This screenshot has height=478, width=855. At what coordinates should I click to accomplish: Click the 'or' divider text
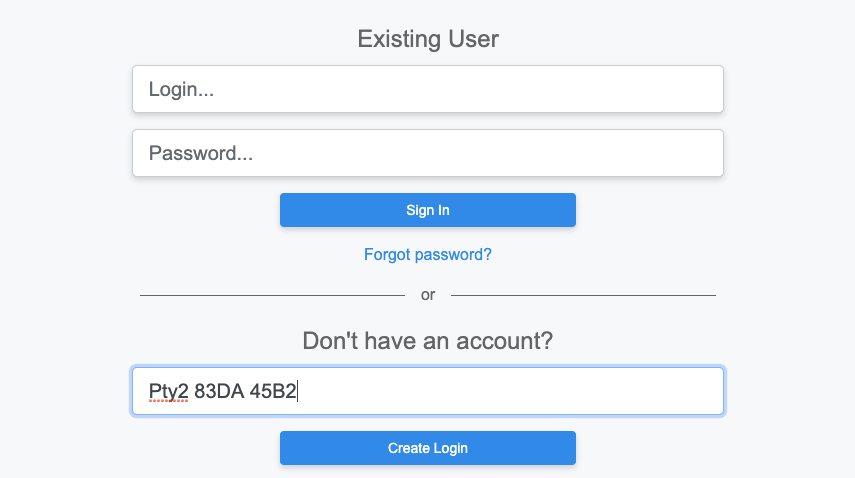click(428, 295)
